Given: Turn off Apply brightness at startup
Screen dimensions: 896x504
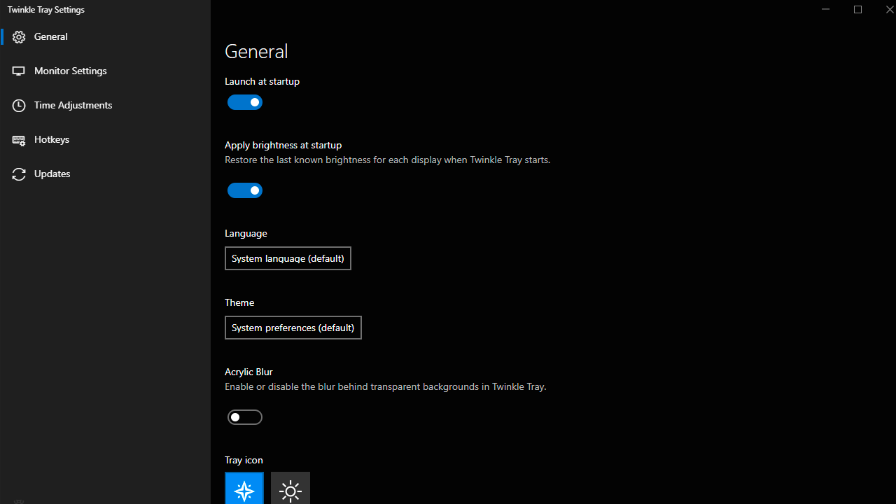Looking at the screenshot, I should [x=245, y=190].
